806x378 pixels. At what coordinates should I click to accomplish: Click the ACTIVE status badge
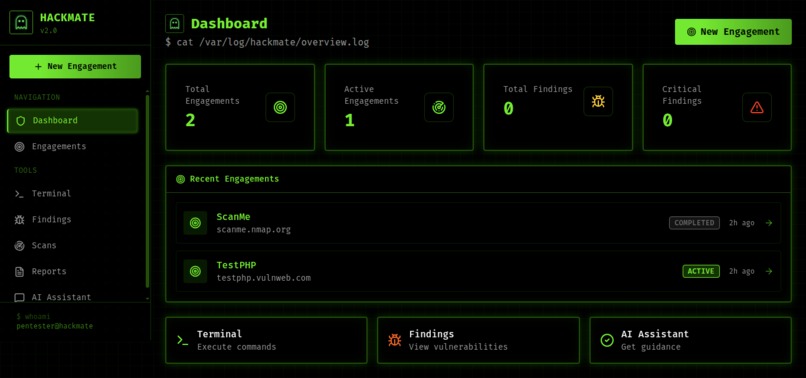[701, 271]
